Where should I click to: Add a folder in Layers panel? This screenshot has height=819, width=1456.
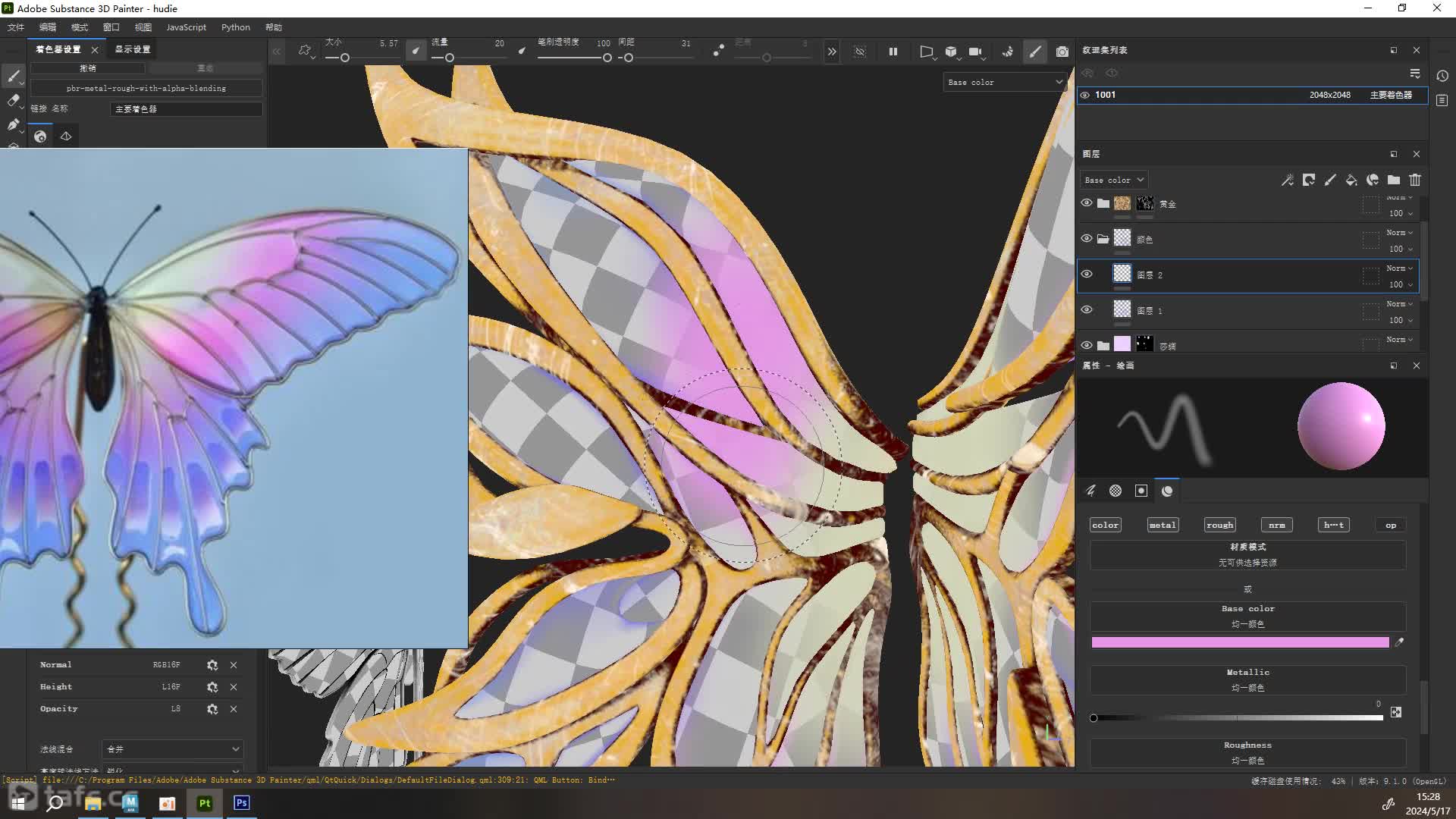[x=1394, y=180]
